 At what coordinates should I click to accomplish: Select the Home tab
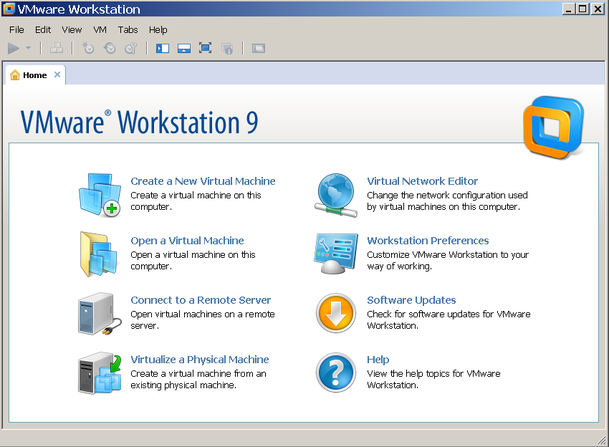point(35,75)
